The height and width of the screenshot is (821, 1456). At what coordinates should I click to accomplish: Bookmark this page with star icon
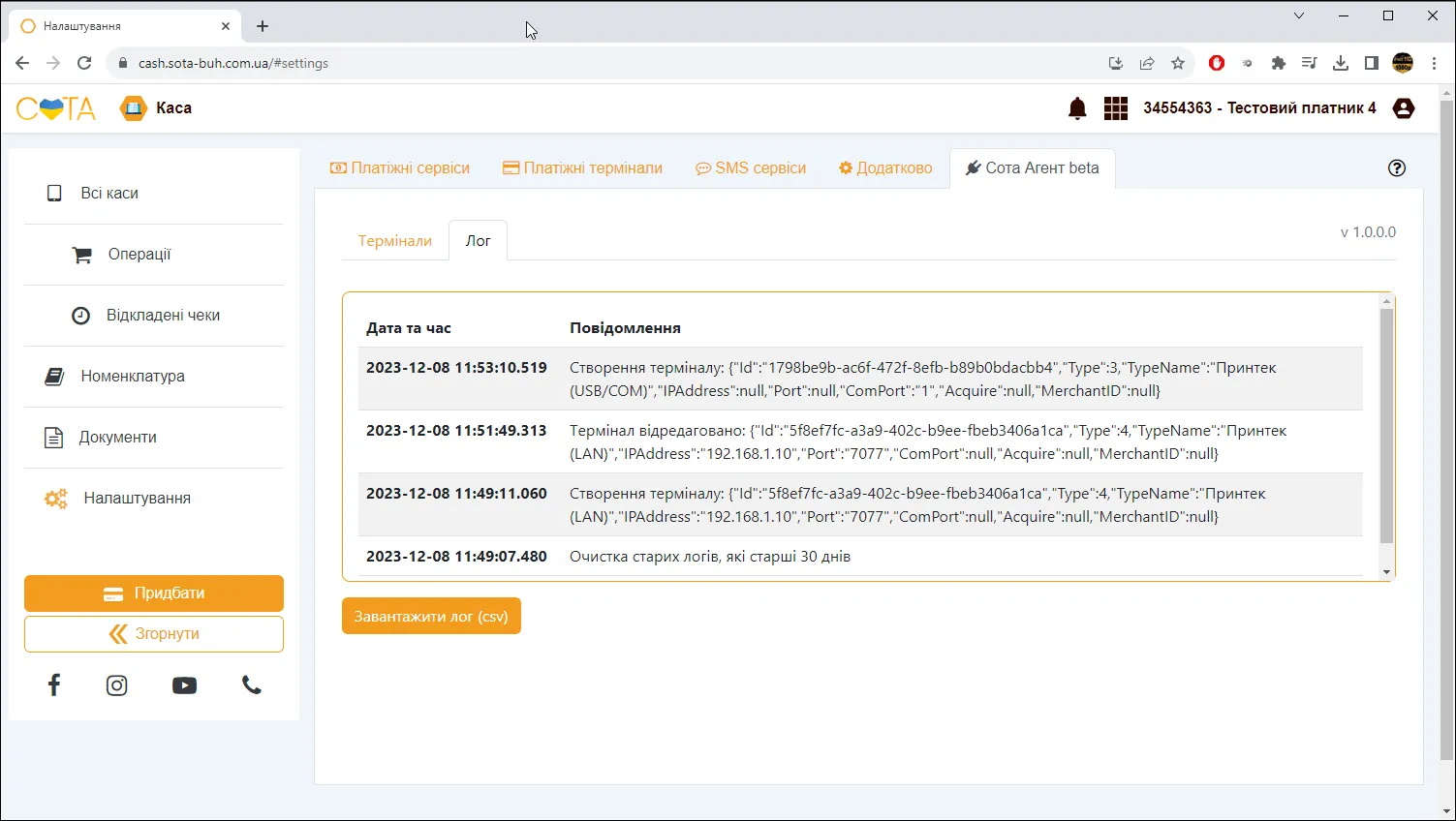tap(1178, 63)
